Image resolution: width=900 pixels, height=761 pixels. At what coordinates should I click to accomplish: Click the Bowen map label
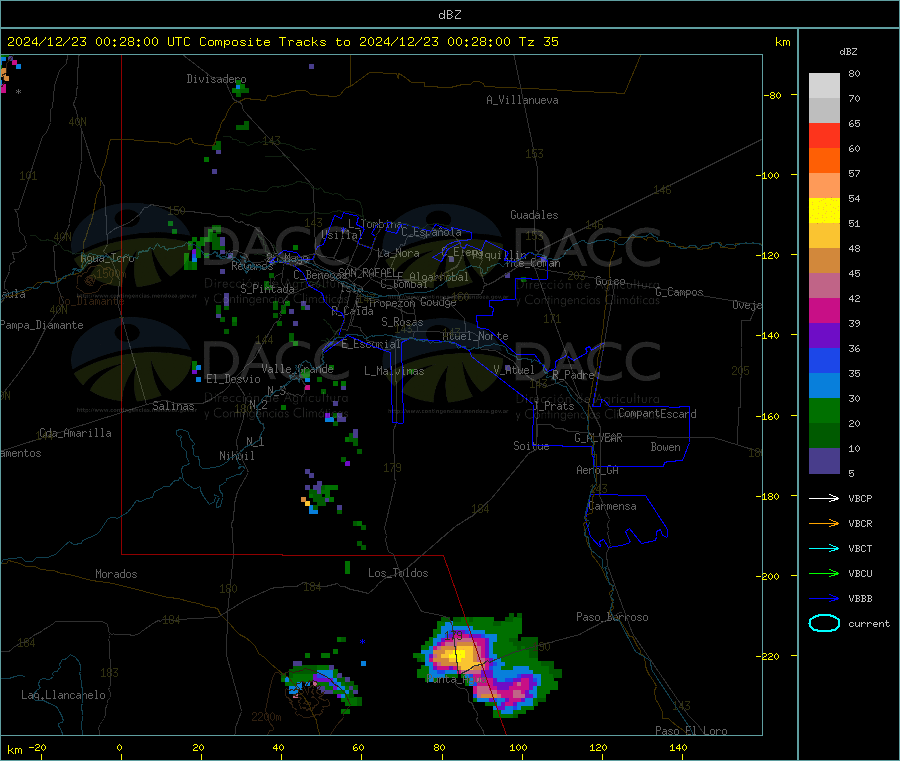[665, 447]
